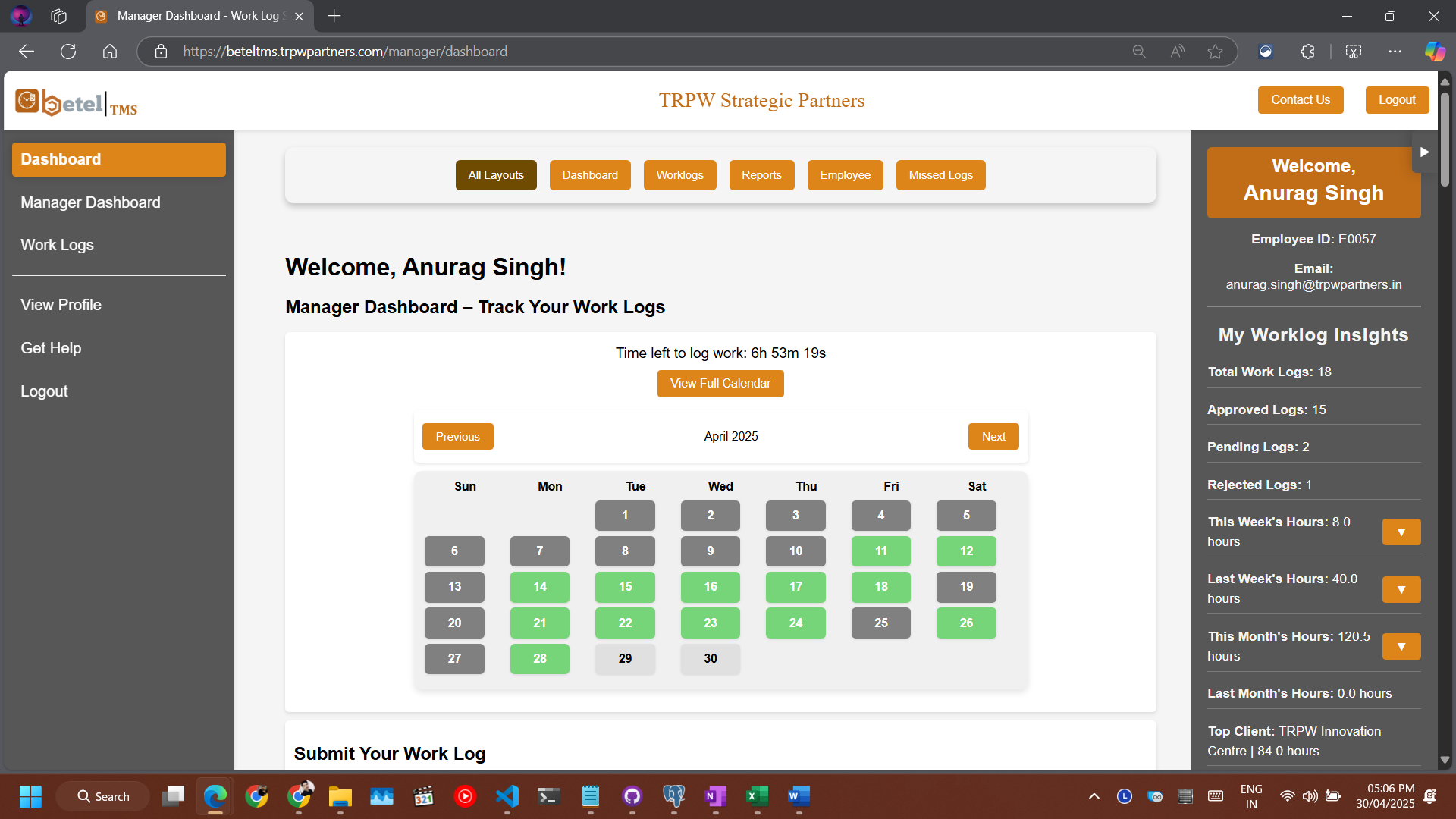Switch to the Worklogs layout tab
This screenshot has height=819, width=1456.
pyautogui.click(x=679, y=175)
